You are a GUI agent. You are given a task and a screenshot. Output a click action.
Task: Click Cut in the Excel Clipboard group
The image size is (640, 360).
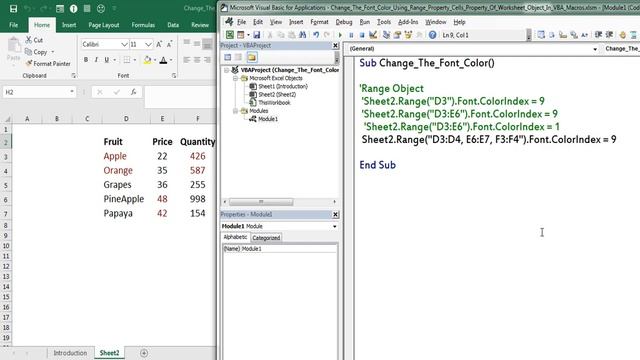(x=34, y=40)
